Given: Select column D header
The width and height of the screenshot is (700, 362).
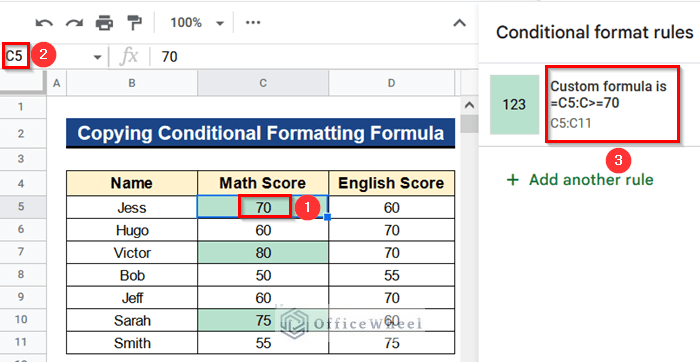Looking at the screenshot, I should tap(392, 83).
